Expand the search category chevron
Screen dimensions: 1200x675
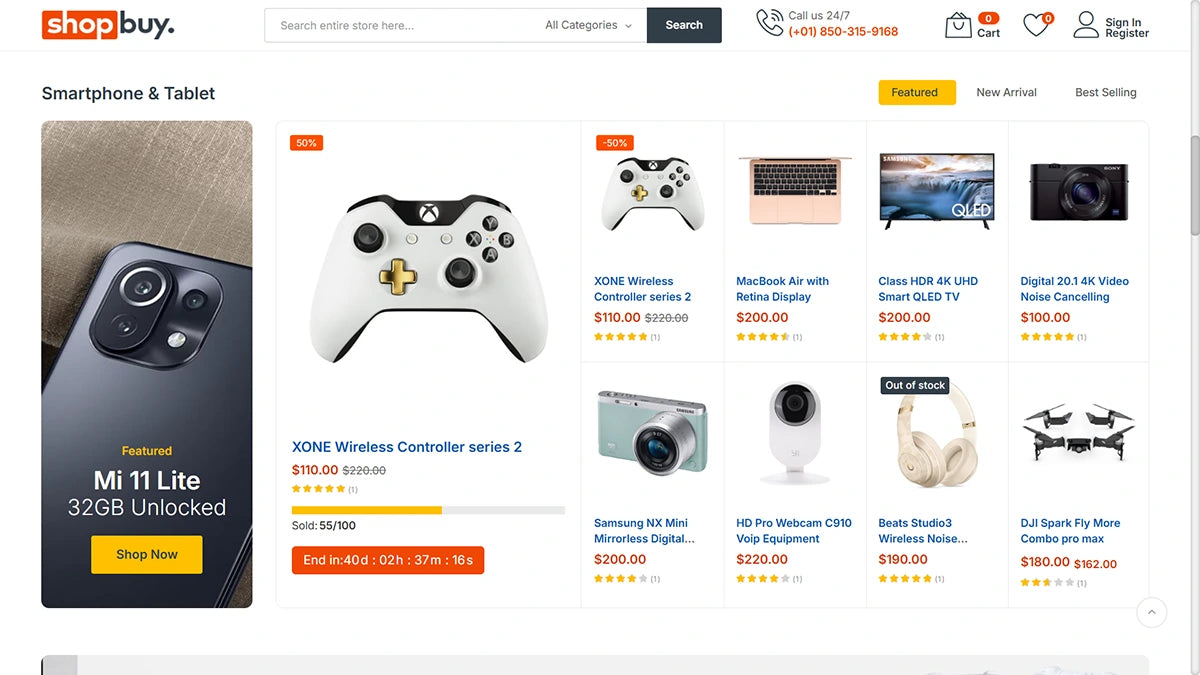(x=628, y=25)
